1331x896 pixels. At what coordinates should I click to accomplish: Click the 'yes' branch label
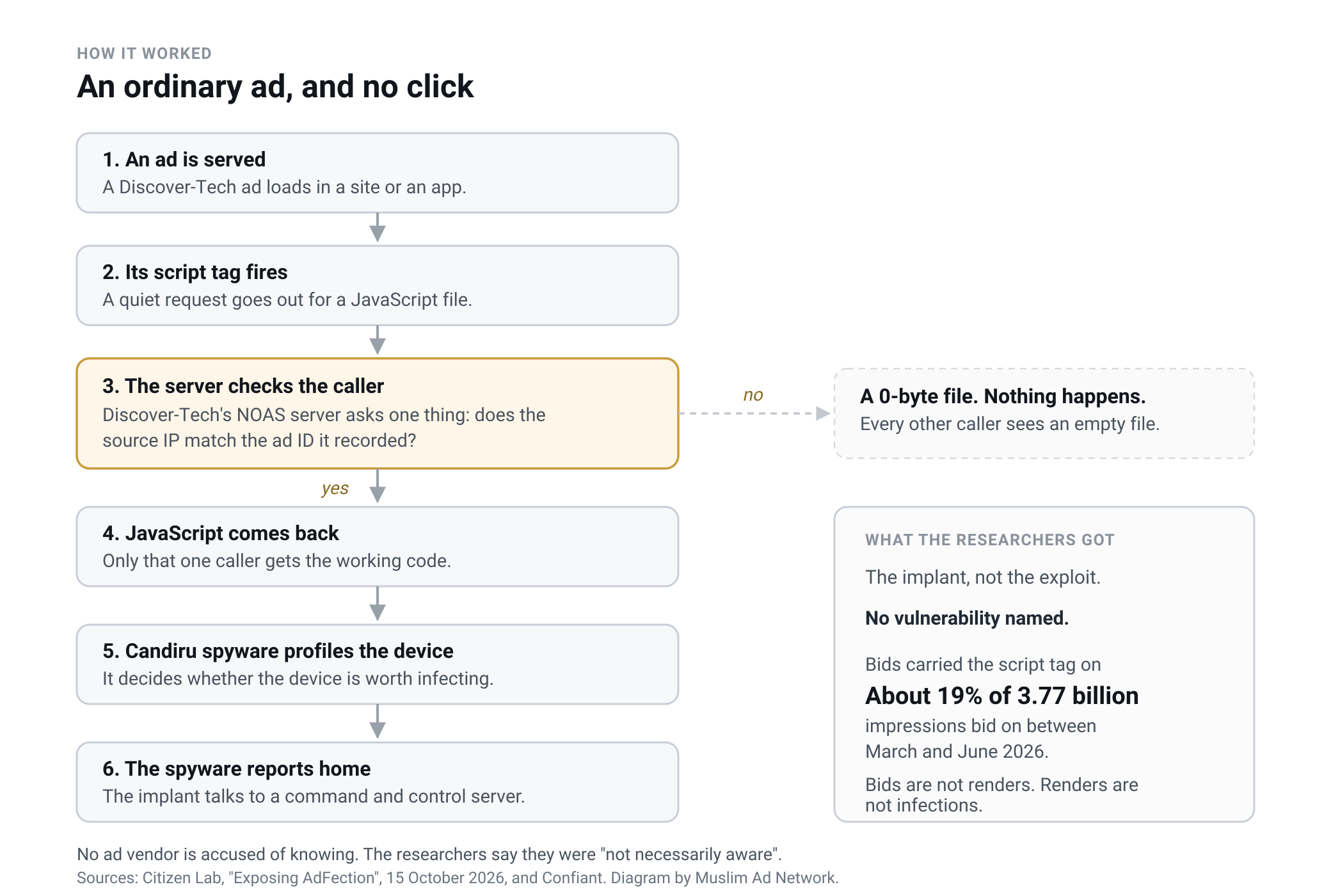(335, 489)
